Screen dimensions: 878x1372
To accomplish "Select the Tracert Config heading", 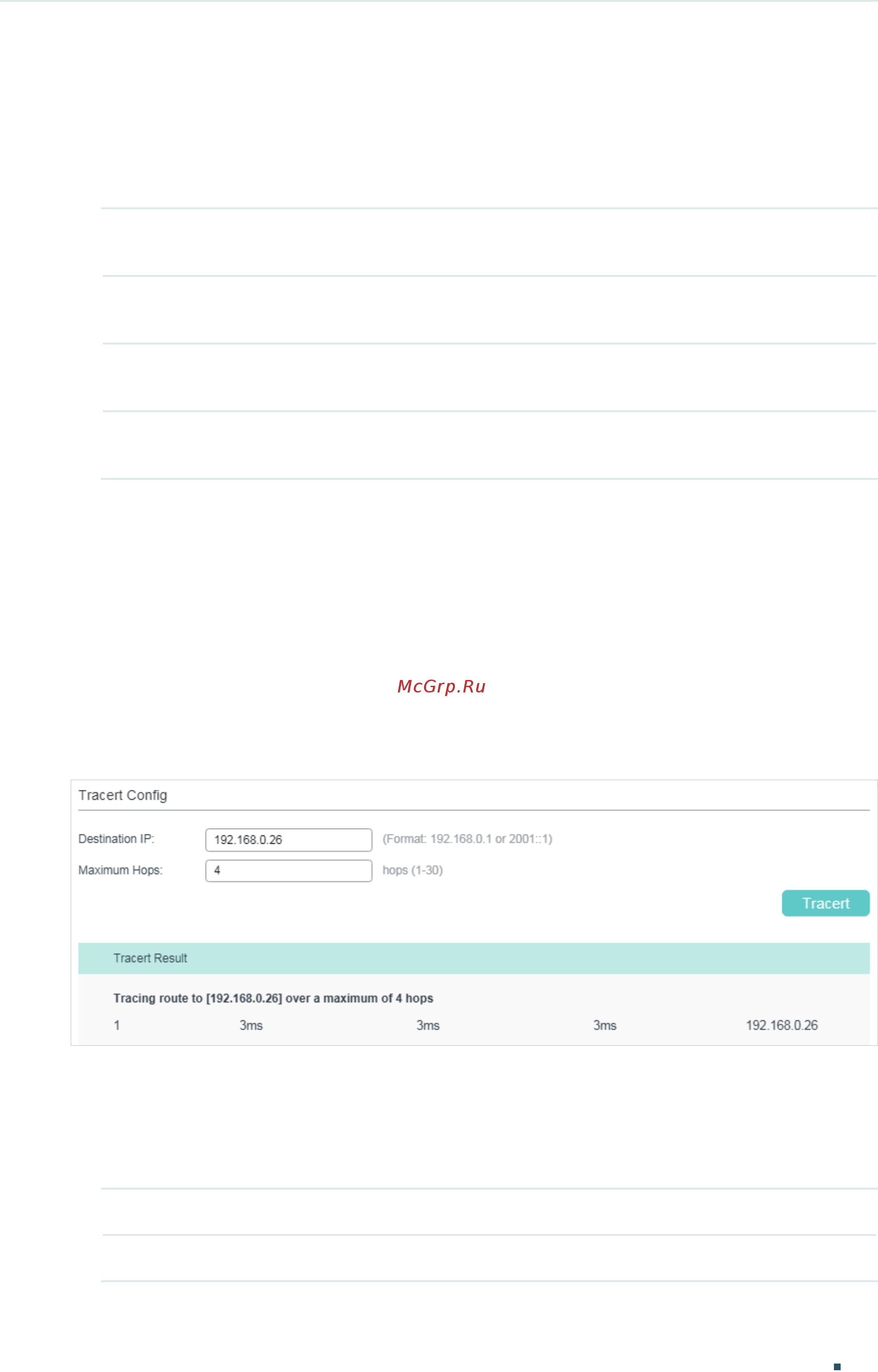I will (122, 795).
